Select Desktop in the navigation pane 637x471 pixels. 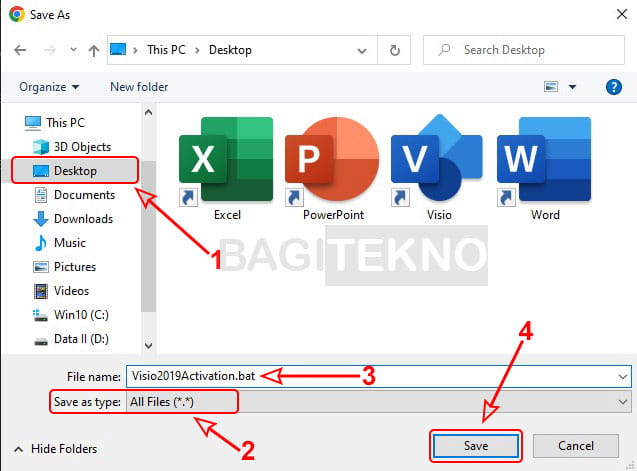pyautogui.click(x=75, y=170)
